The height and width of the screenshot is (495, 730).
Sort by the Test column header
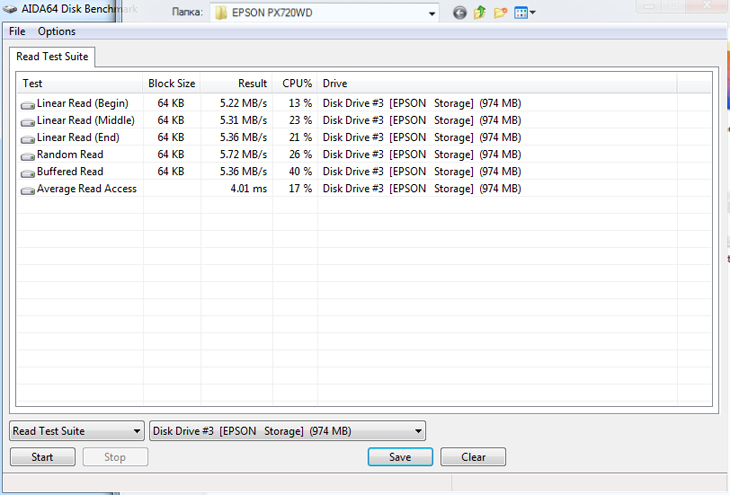tap(80, 83)
